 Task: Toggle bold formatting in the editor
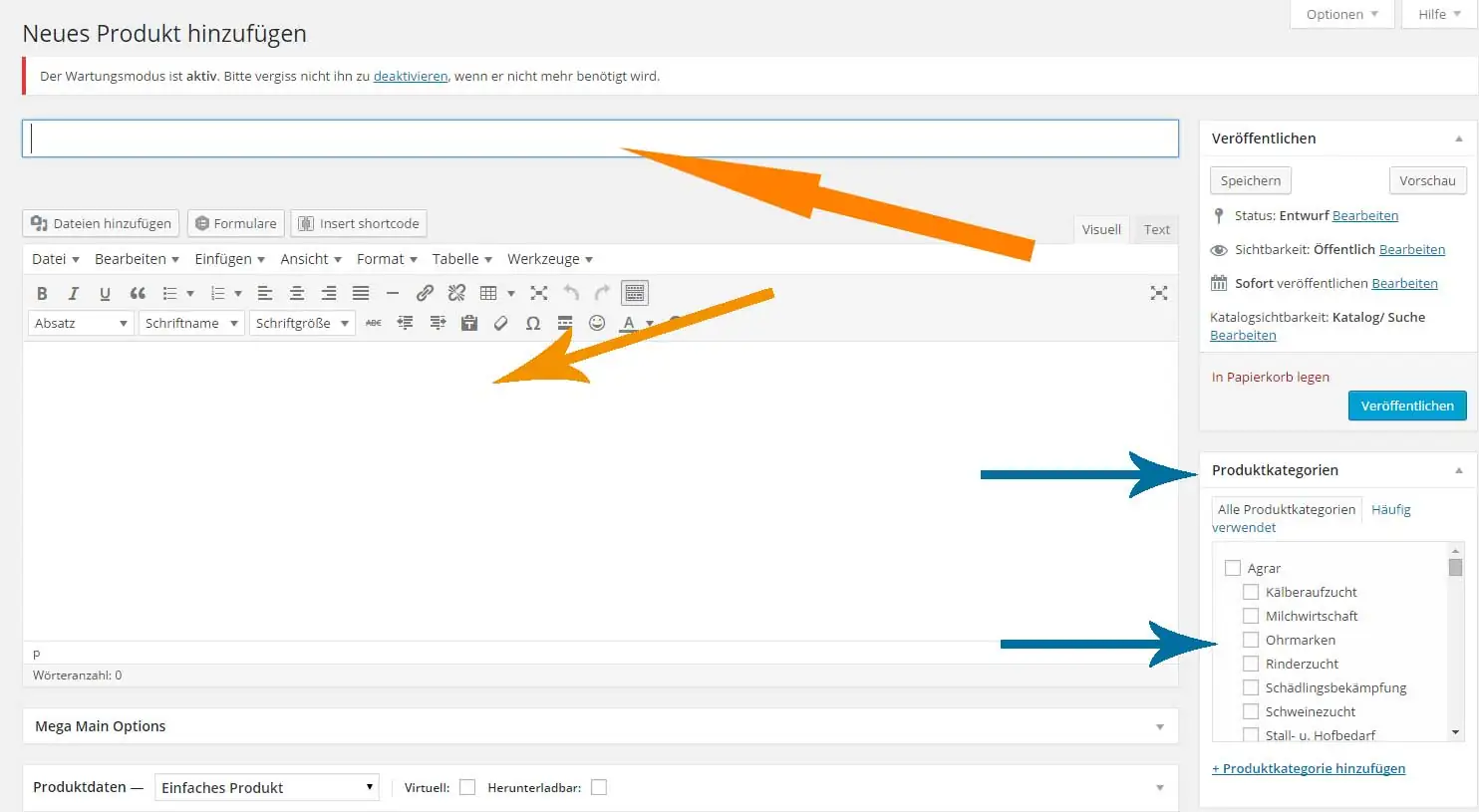42,292
